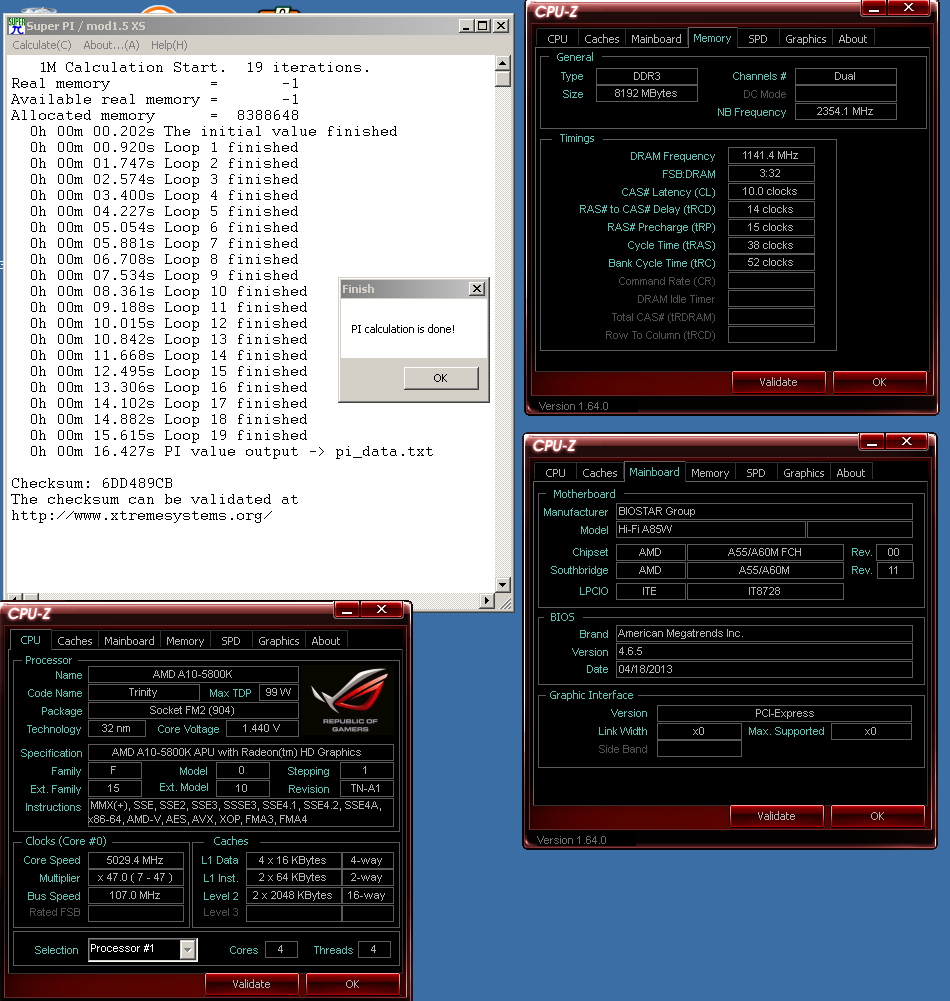Click the LPCIO chip field IT8728
Image resolution: width=950 pixels, height=1001 pixels.
click(765, 591)
